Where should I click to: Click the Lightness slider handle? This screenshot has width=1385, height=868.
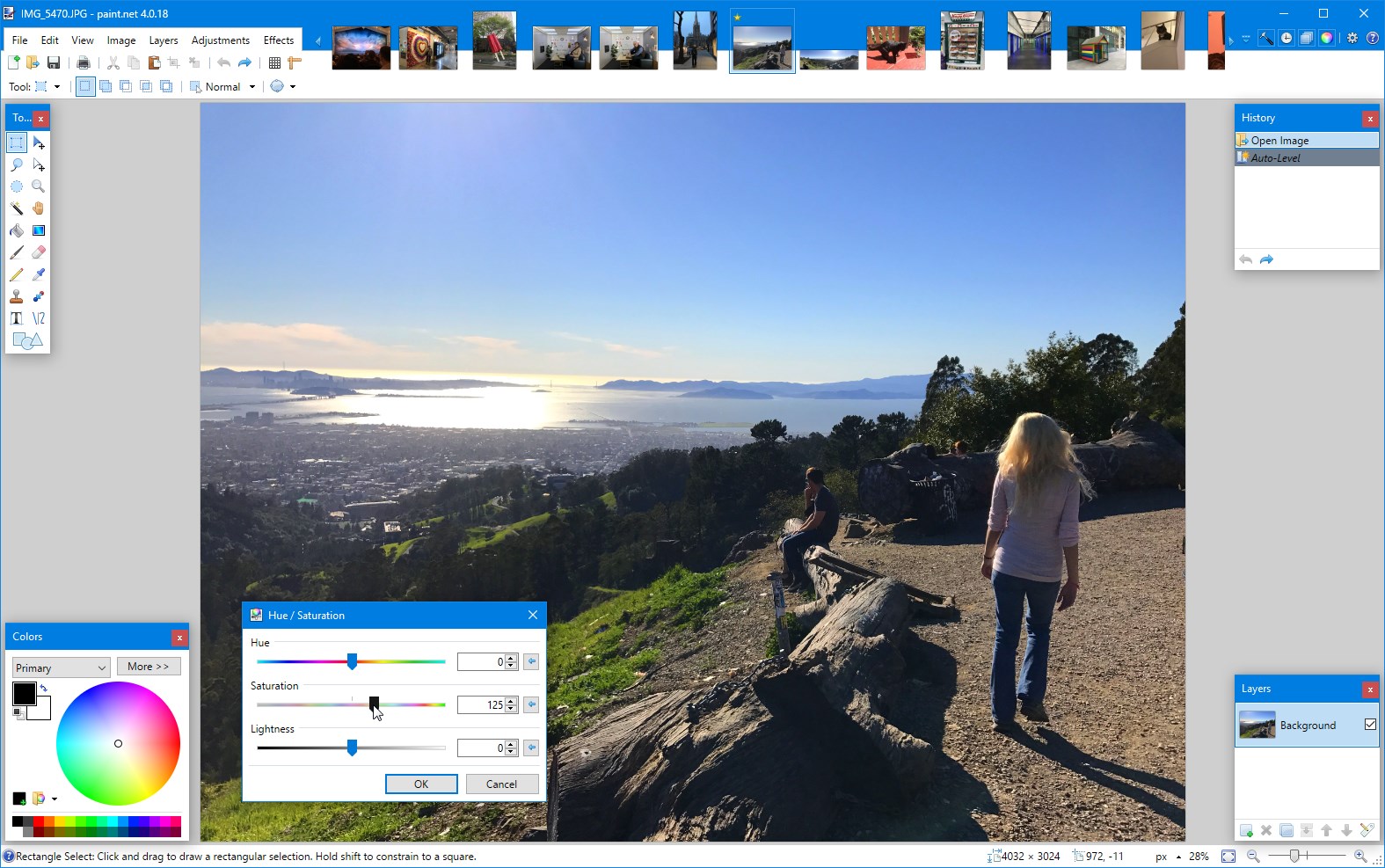[352, 748]
